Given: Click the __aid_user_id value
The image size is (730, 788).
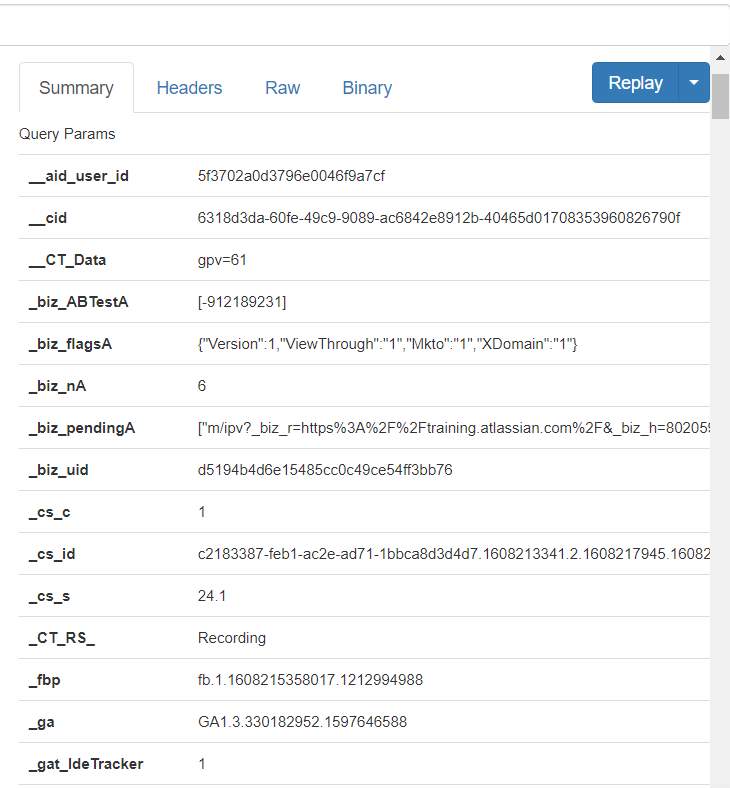Looking at the screenshot, I should tap(291, 176).
